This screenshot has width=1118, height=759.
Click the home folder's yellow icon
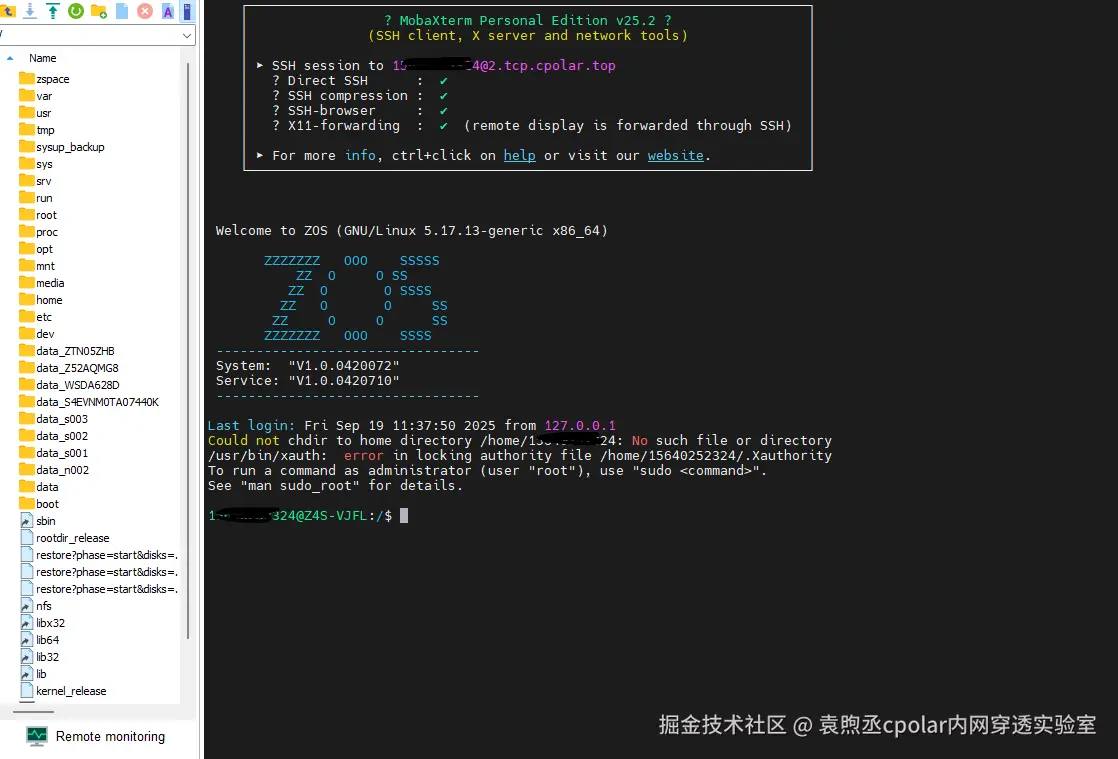[x=26, y=299]
